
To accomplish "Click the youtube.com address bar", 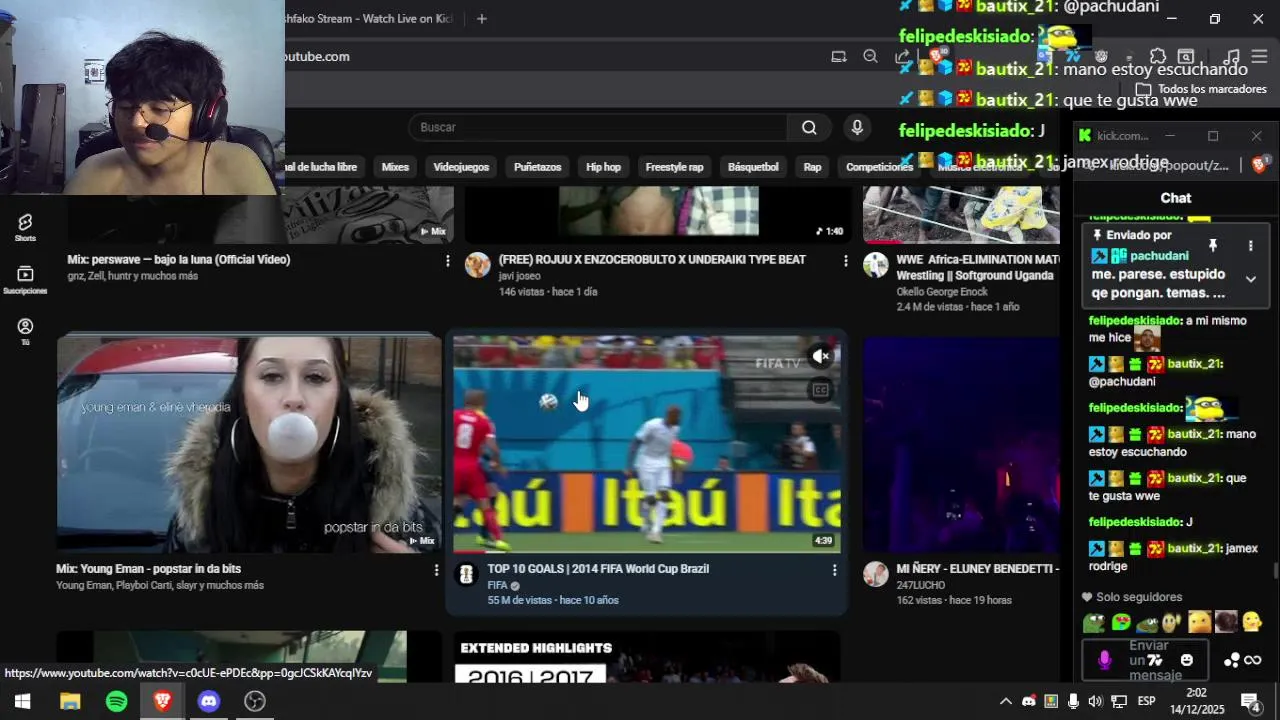I will point(555,57).
